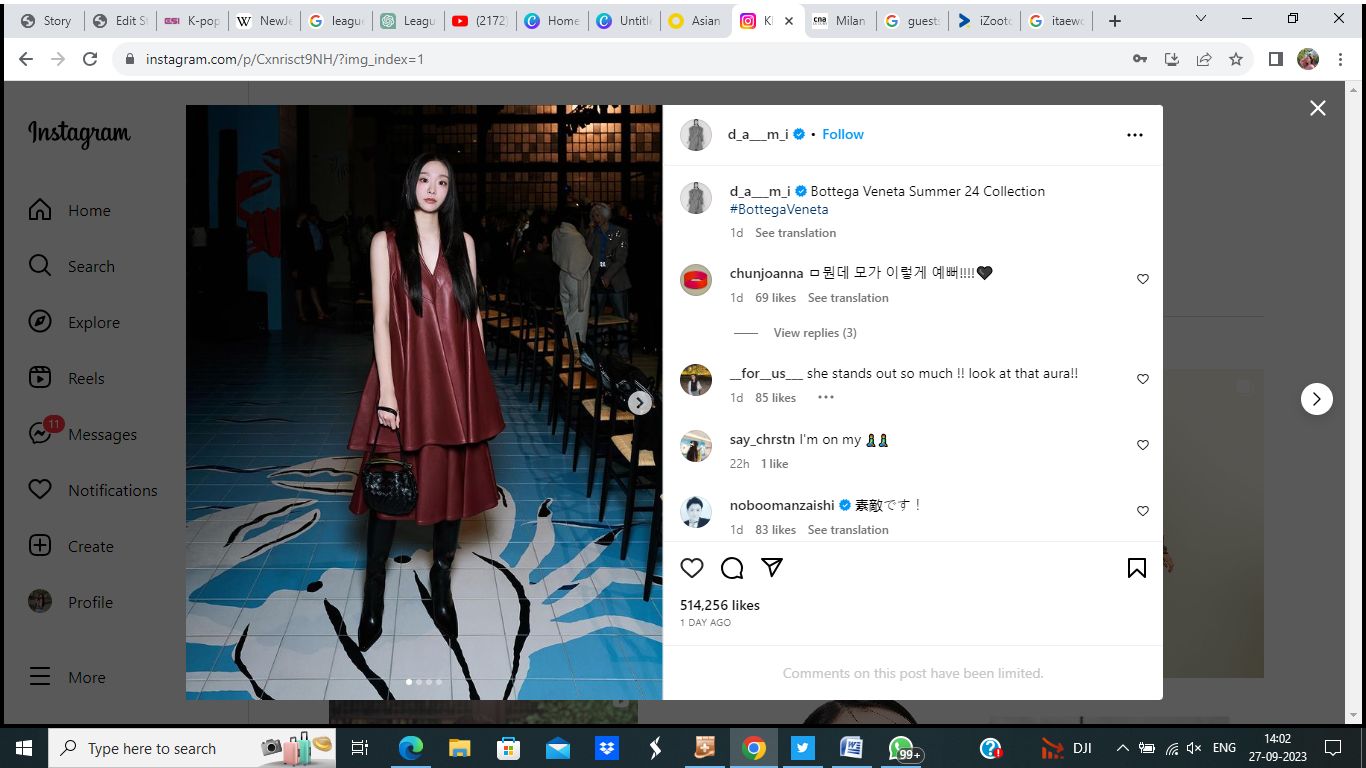Bookmark this page with star
Viewport: 1366px width, 768px height.
[1236, 59]
